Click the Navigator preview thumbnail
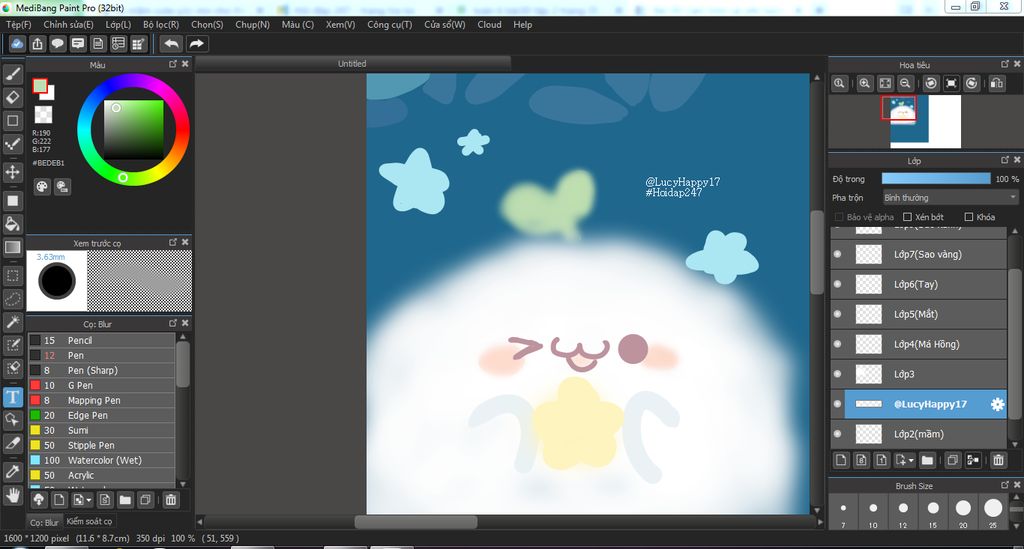 pos(925,121)
